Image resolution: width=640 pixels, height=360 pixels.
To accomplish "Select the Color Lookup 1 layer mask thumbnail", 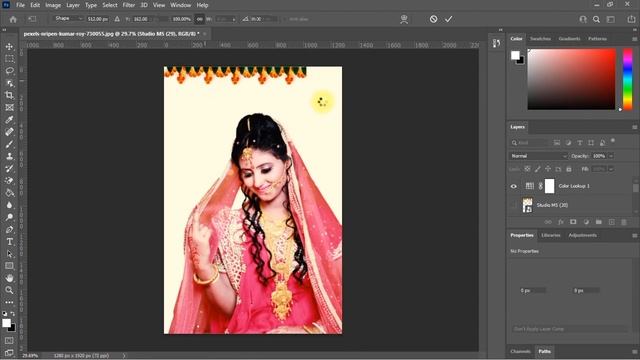I will tap(550, 186).
